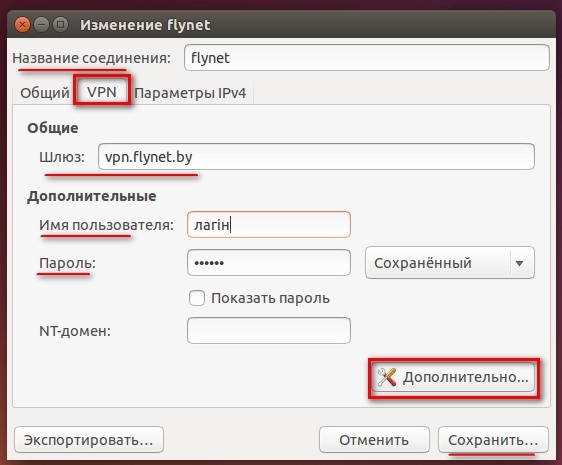Click the Отменить button
Viewport: 562px width, 465px height.
(374, 440)
